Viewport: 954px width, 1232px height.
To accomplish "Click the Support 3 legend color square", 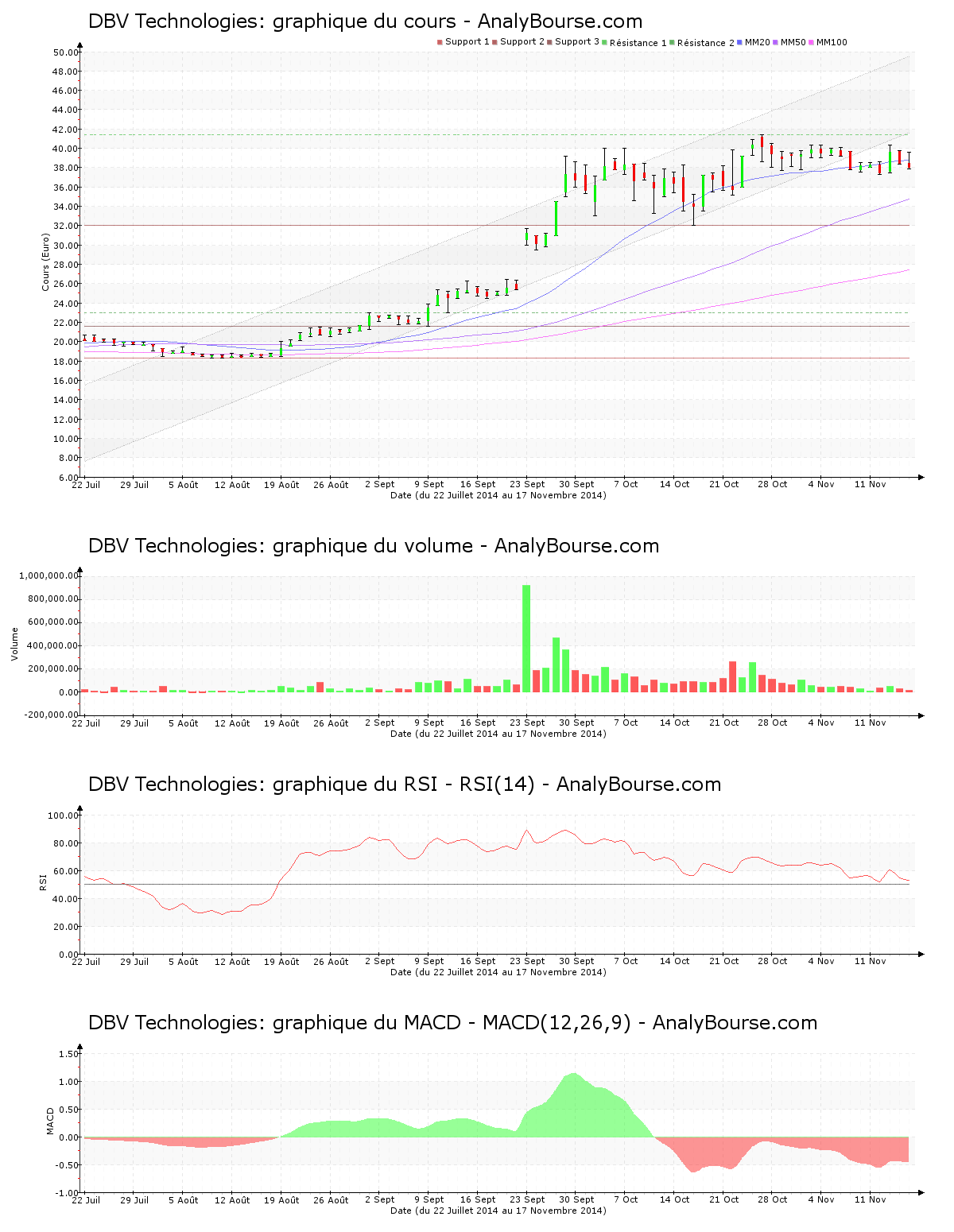I will tap(549, 42).
